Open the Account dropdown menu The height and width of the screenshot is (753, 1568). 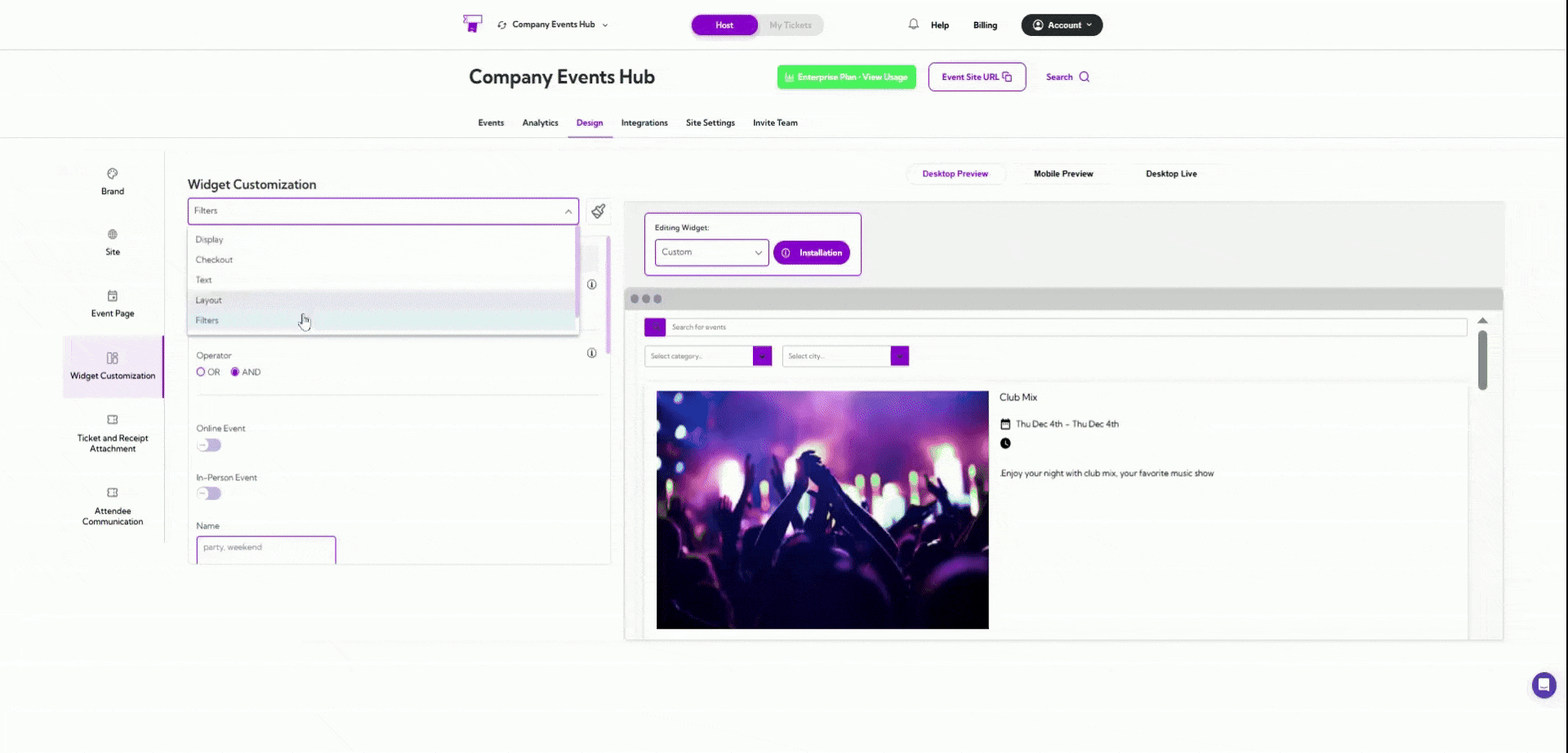1062,25
